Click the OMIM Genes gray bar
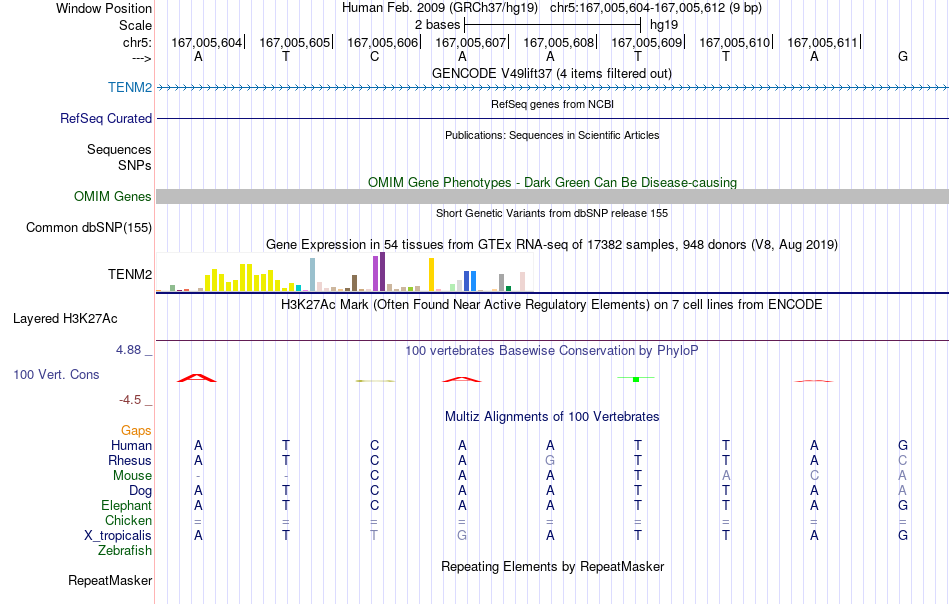The height and width of the screenshot is (604, 950). 553,196
